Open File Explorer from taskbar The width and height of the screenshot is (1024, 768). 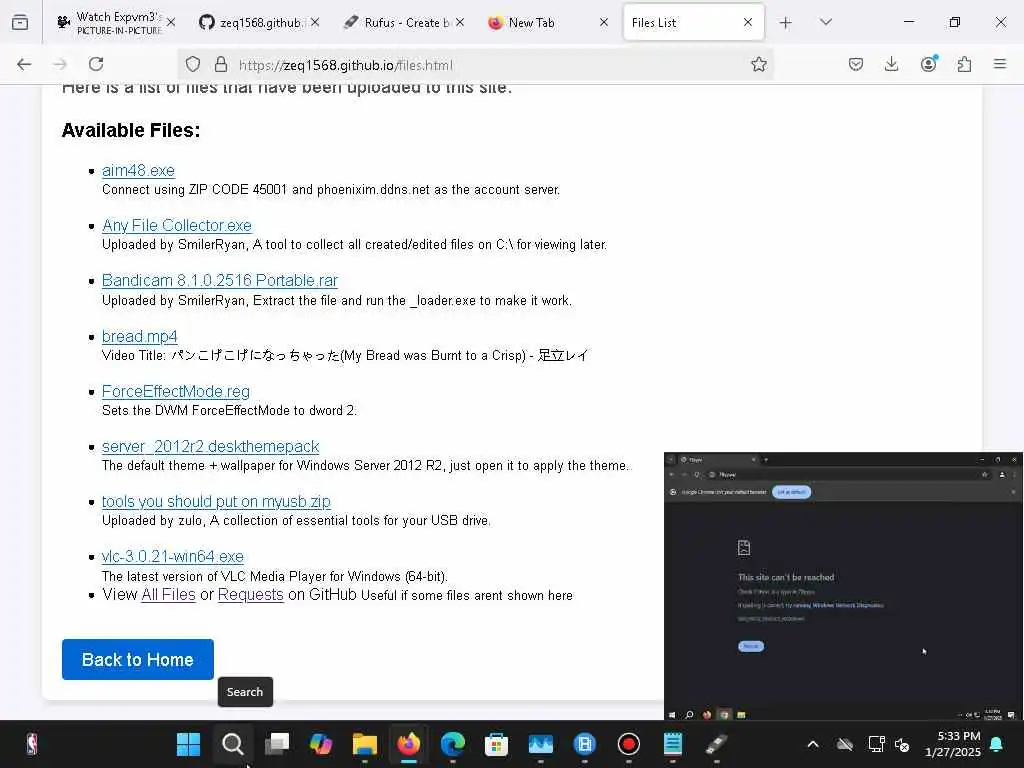(364, 744)
